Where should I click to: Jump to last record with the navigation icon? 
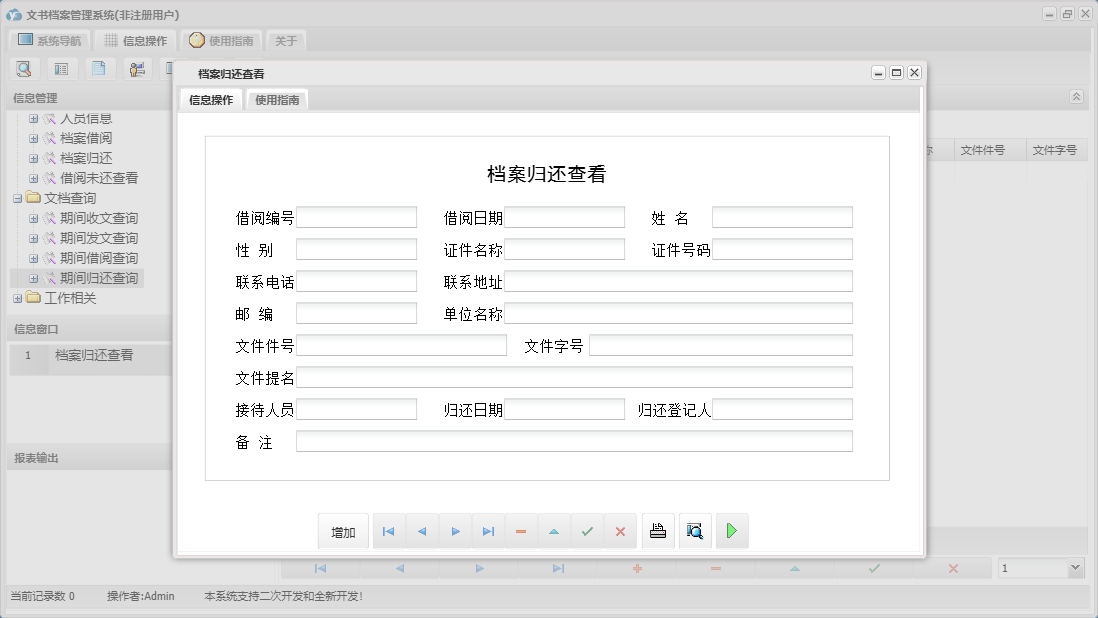click(488, 531)
